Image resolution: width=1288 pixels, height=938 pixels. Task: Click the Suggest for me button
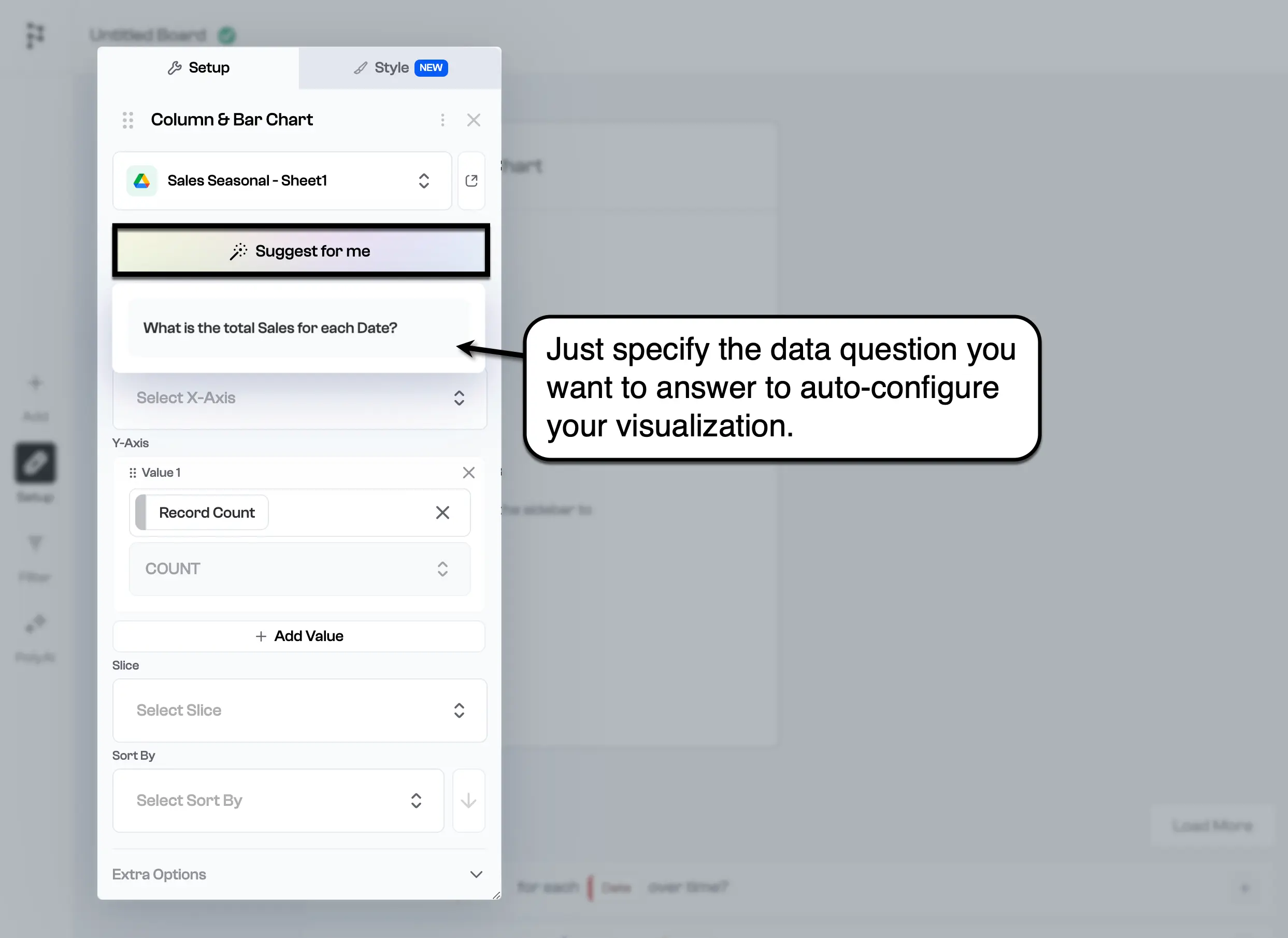pos(300,250)
